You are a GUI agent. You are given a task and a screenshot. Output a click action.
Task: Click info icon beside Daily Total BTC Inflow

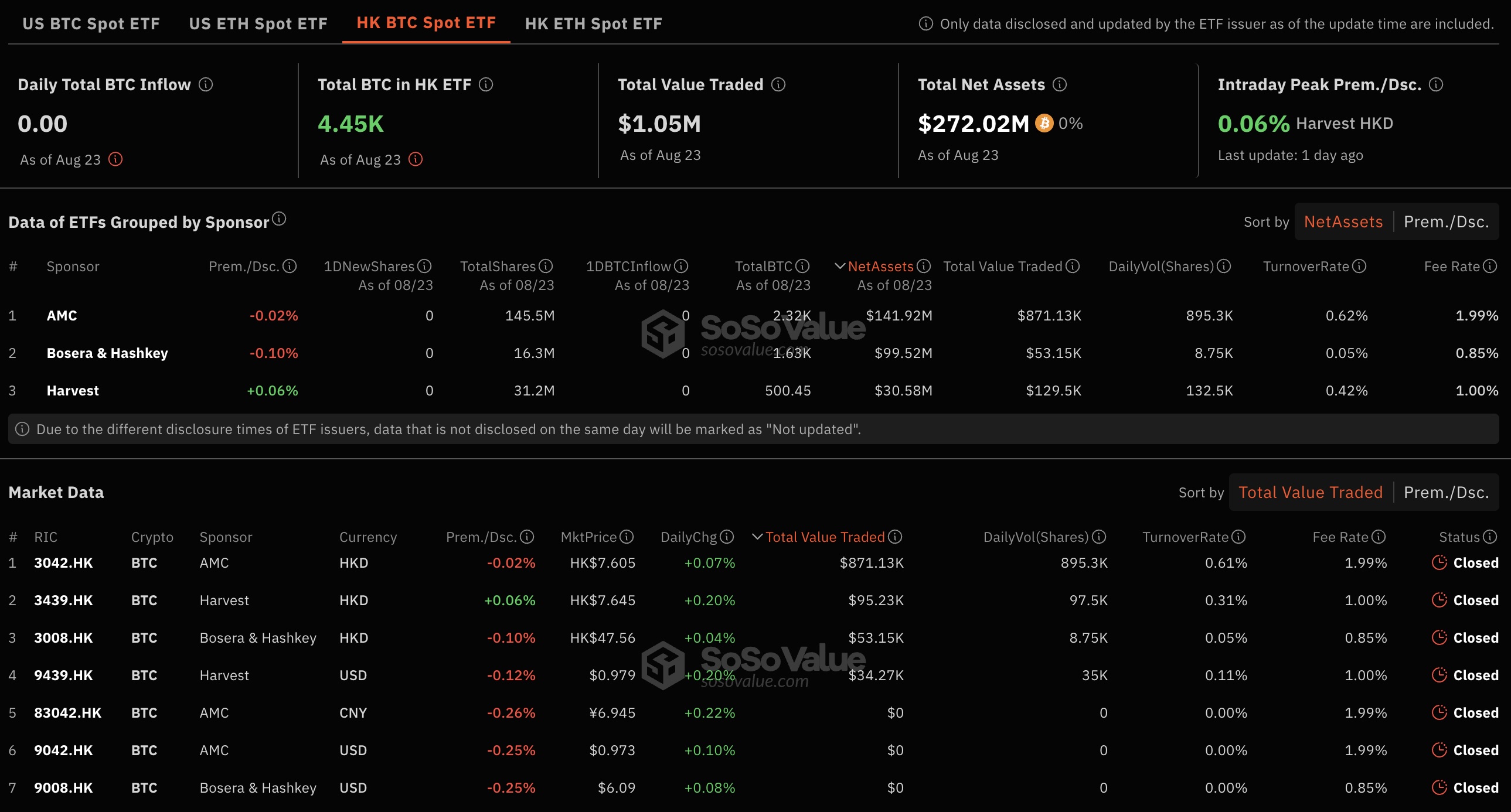pos(206,84)
